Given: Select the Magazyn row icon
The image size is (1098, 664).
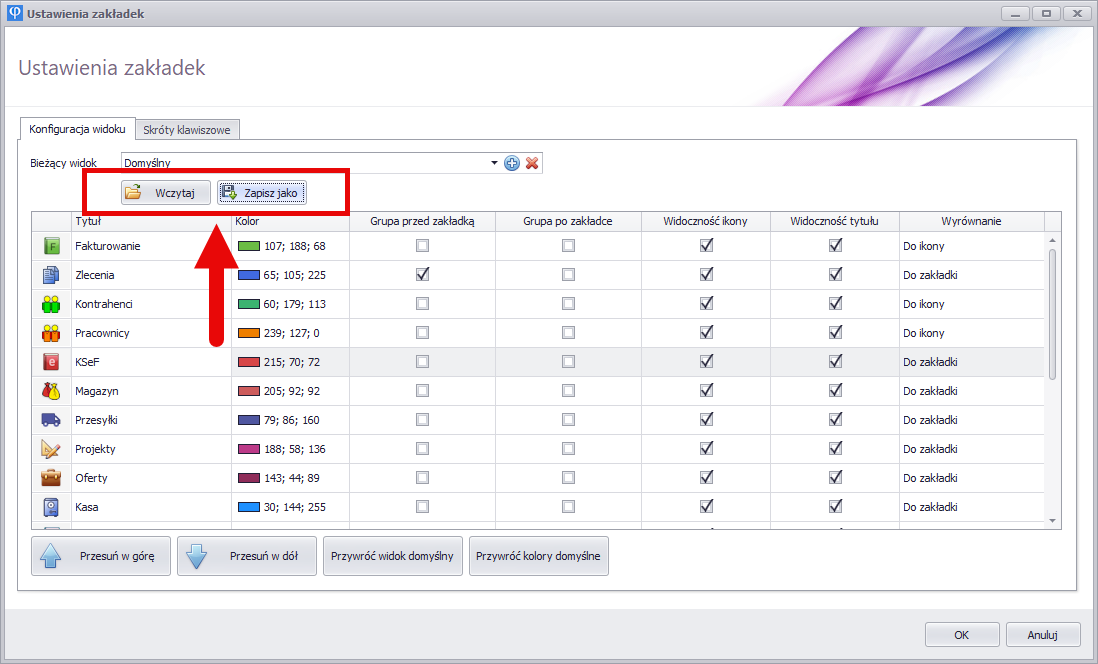Looking at the screenshot, I should (51, 391).
